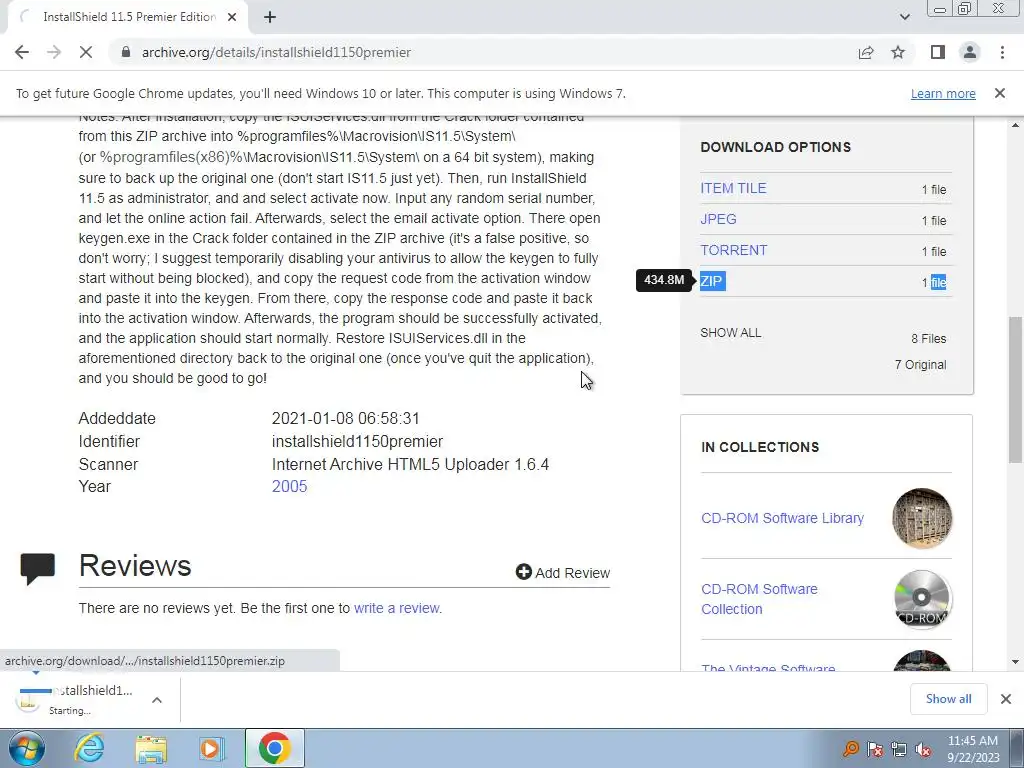Viewport: 1024px width, 768px height.
Task: Open the Action Center flag icon
Action: click(x=875, y=749)
